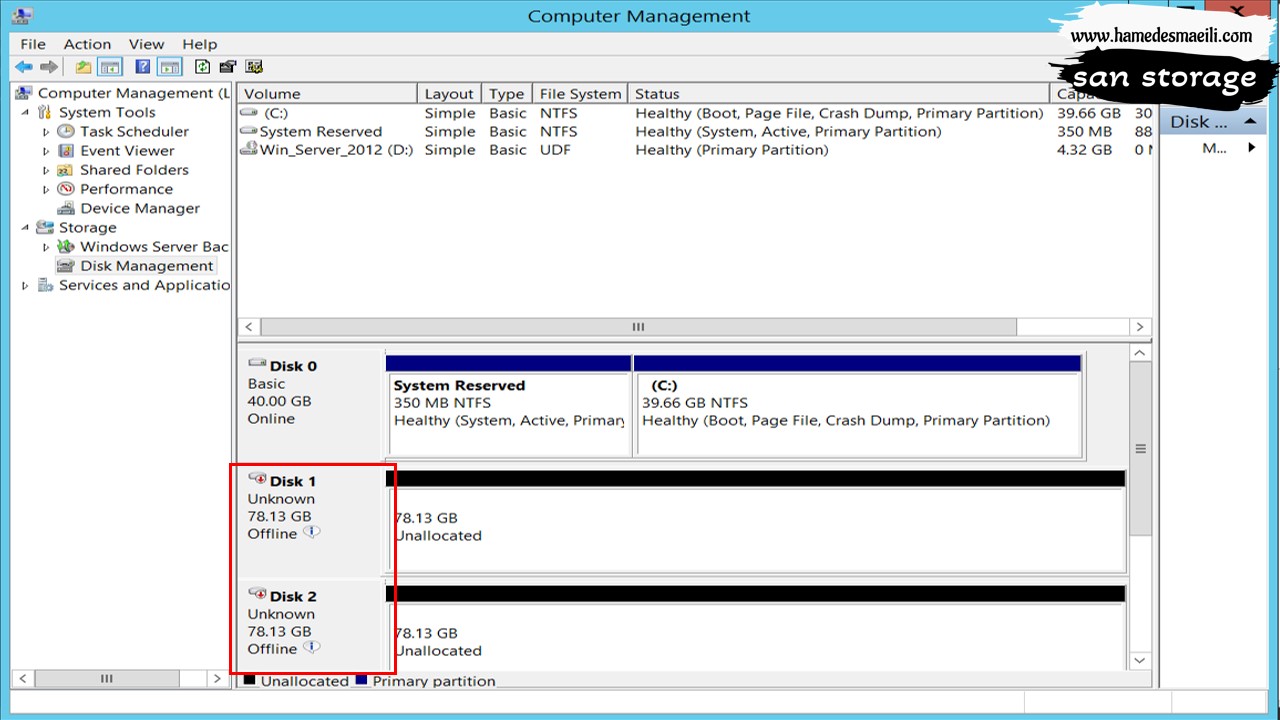Expand the Event Viewer node
1280x720 pixels.
pos(46,151)
